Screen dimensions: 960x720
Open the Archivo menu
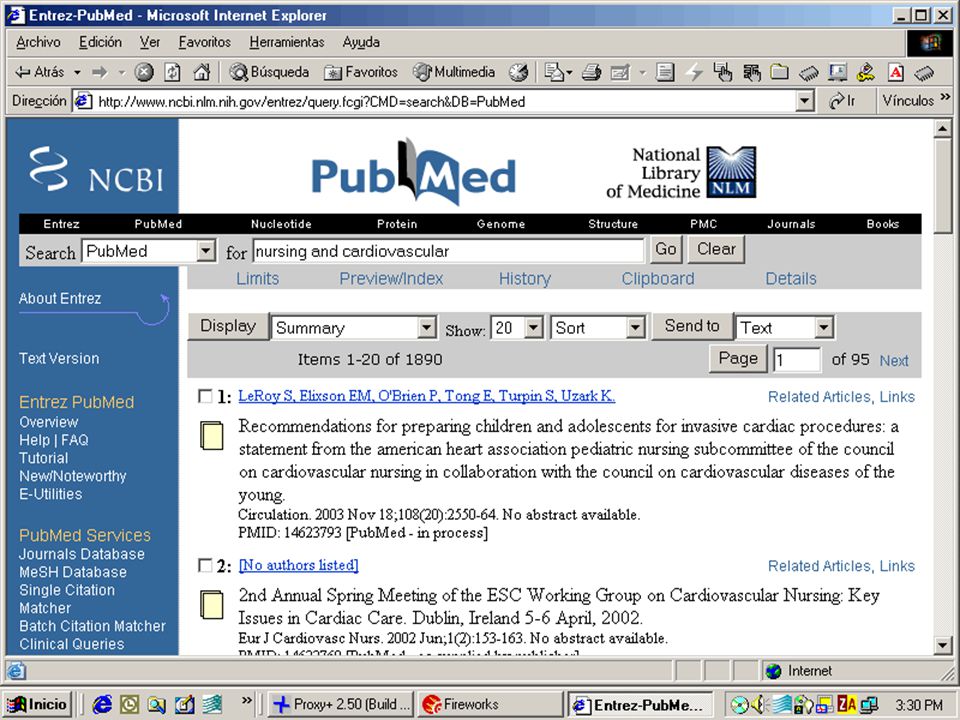(x=38, y=42)
